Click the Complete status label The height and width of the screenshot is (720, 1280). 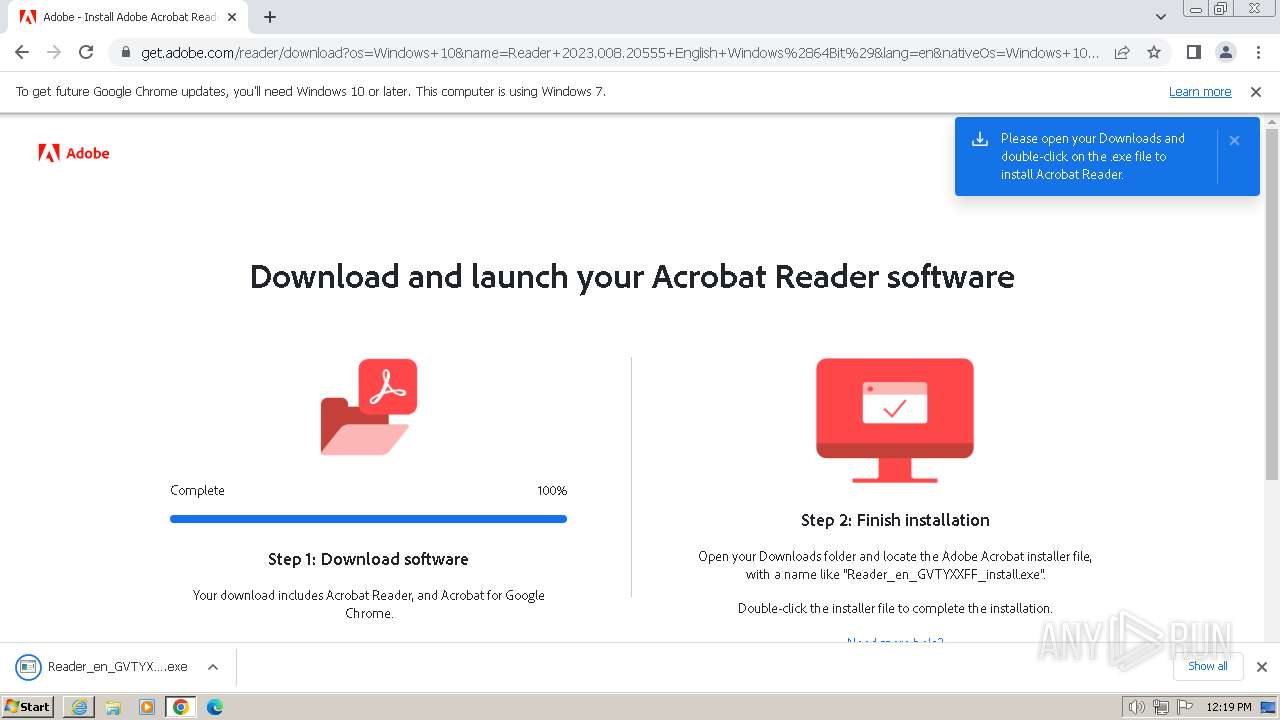tap(197, 491)
